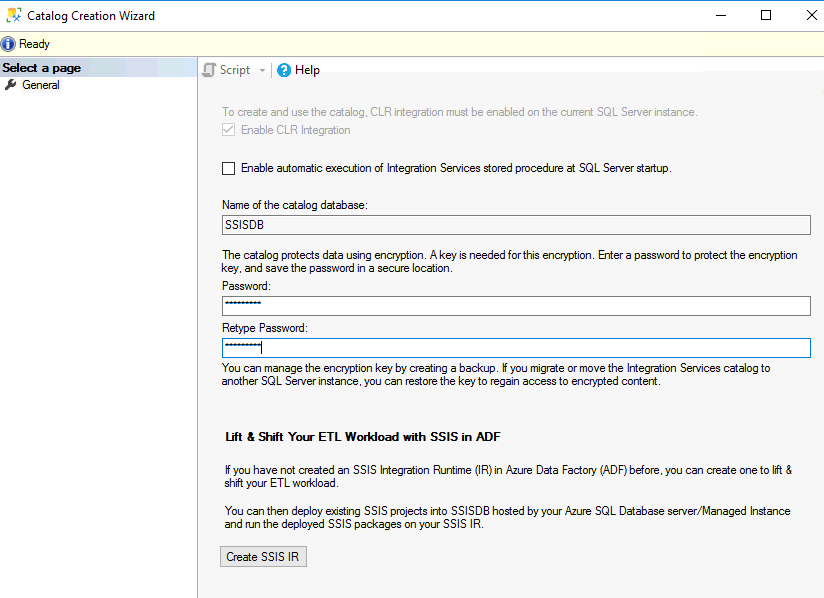
Task: Minimize the Catalog Creation Wizard window
Action: point(720,15)
